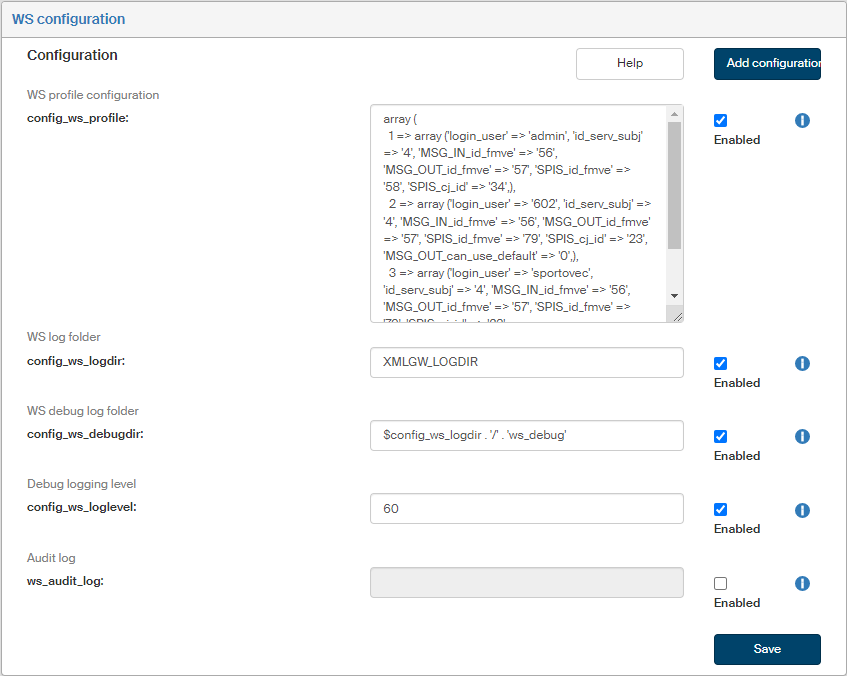847x676 pixels.
Task: Click the textarea resize handle corner
Action: (x=677, y=316)
